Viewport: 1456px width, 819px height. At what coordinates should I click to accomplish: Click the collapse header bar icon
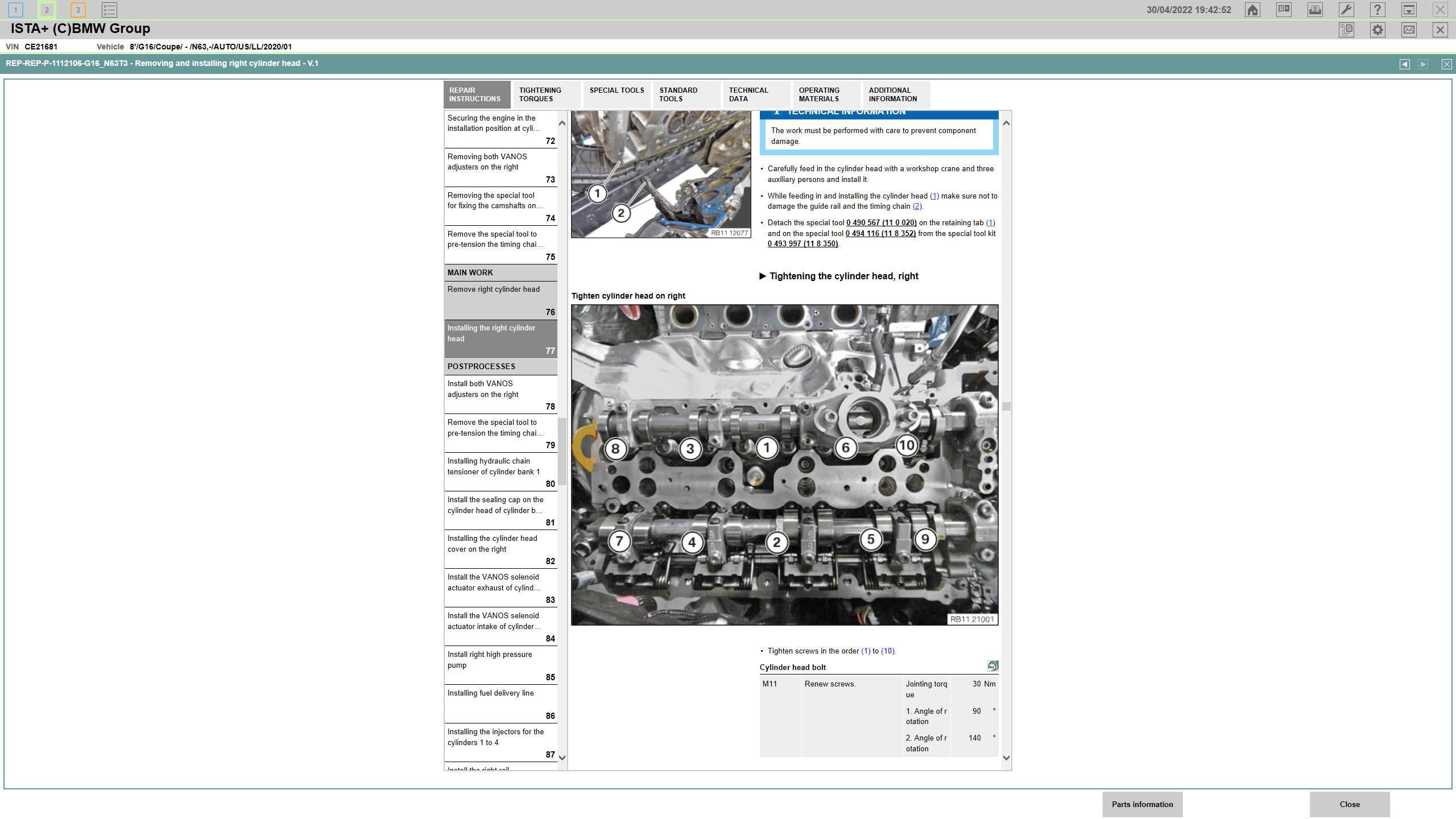coord(1409,10)
